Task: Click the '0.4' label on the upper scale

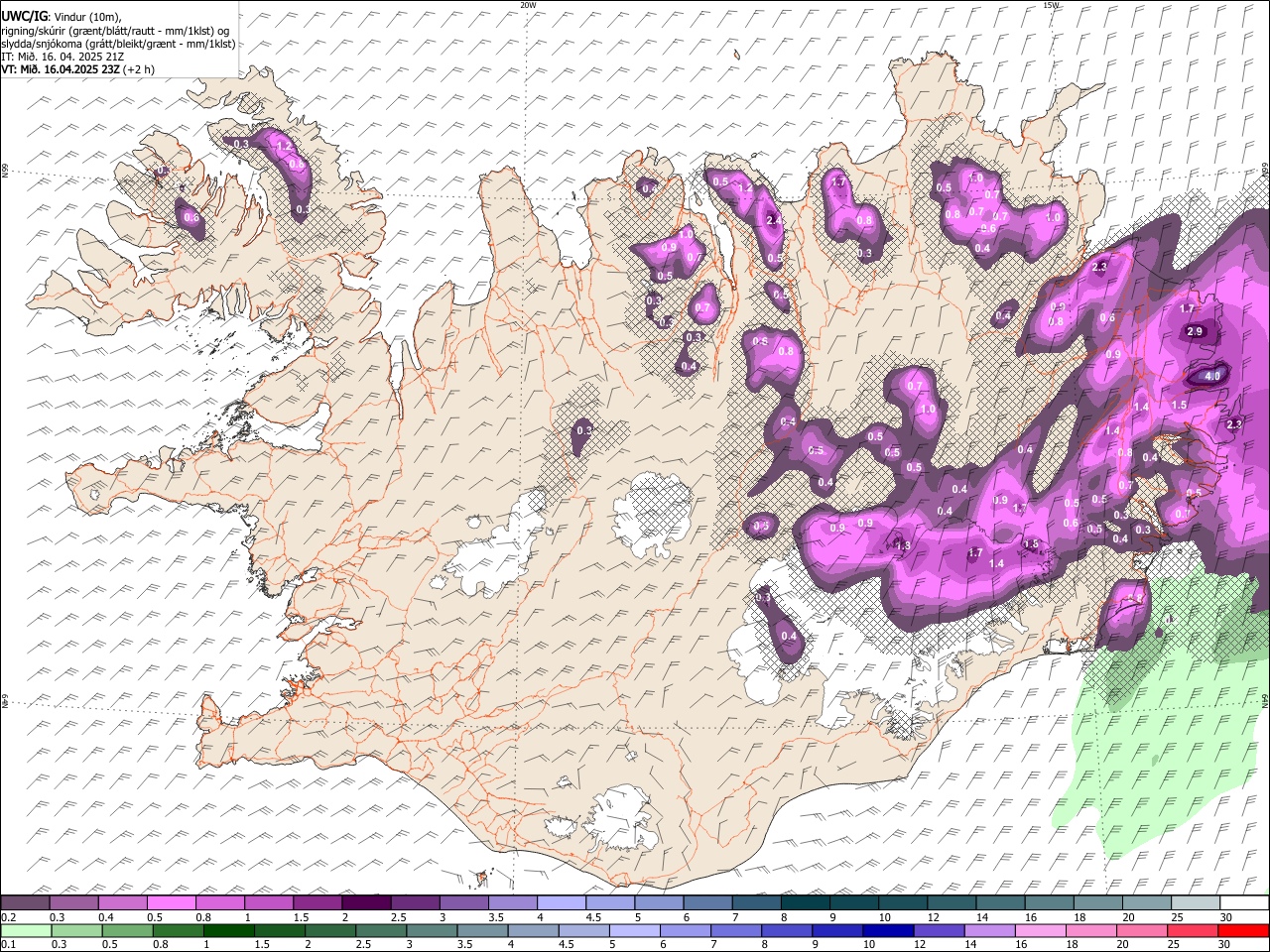Action: click(106, 917)
